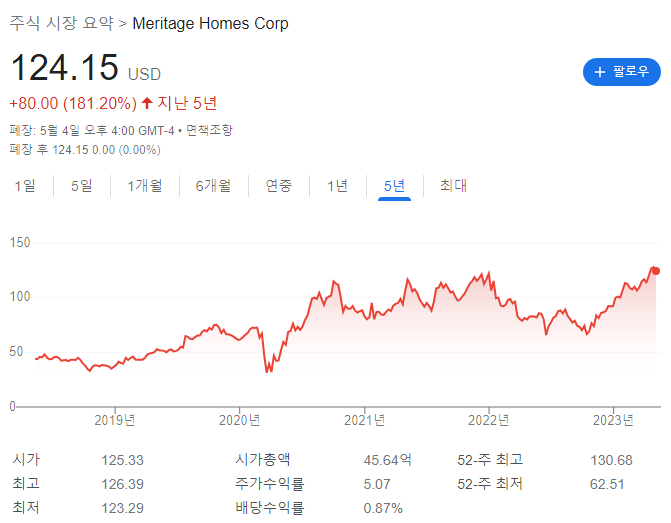Switch chart to 6개월 range

tap(213, 186)
